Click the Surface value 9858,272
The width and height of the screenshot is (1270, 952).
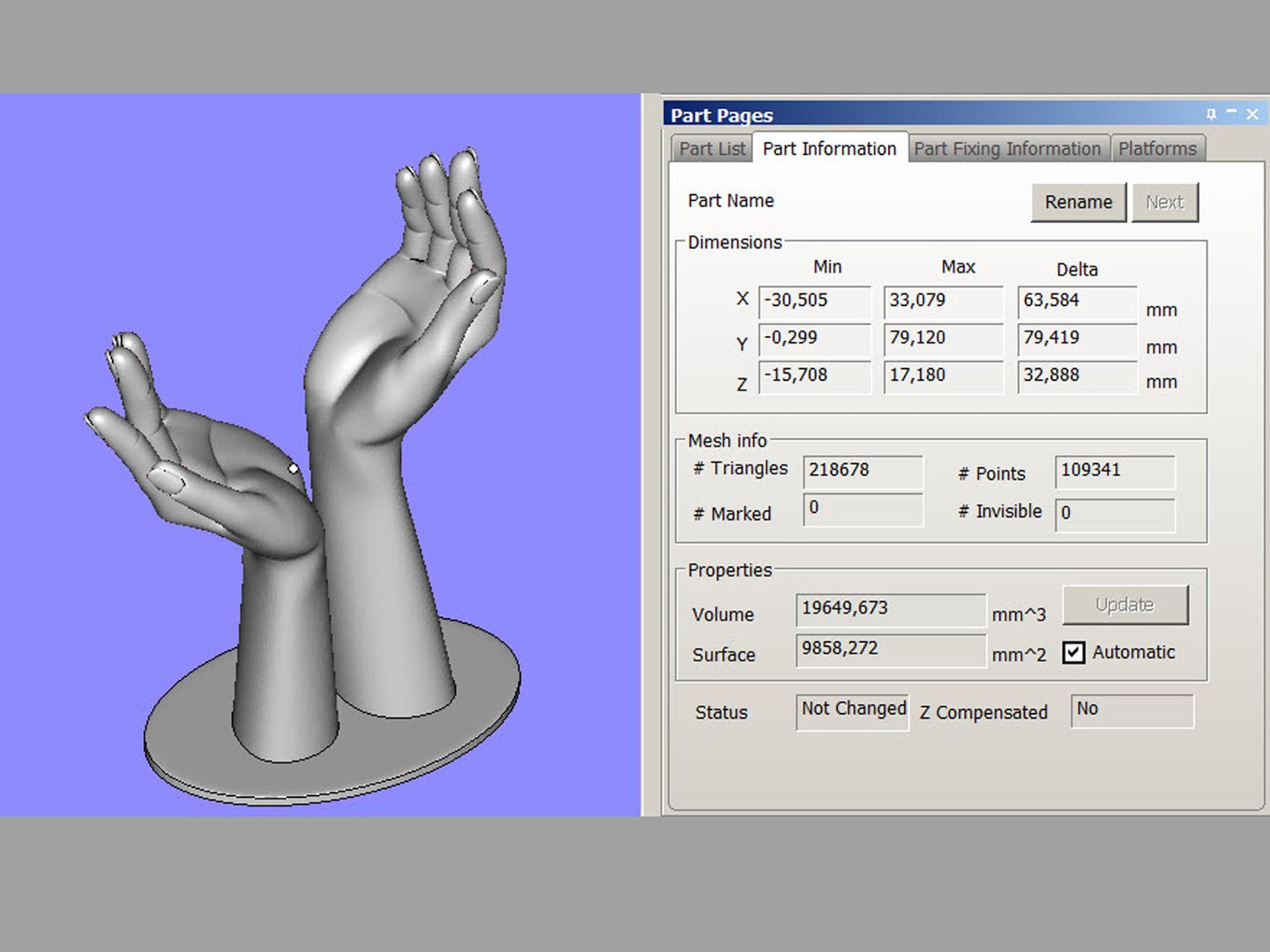(891, 651)
